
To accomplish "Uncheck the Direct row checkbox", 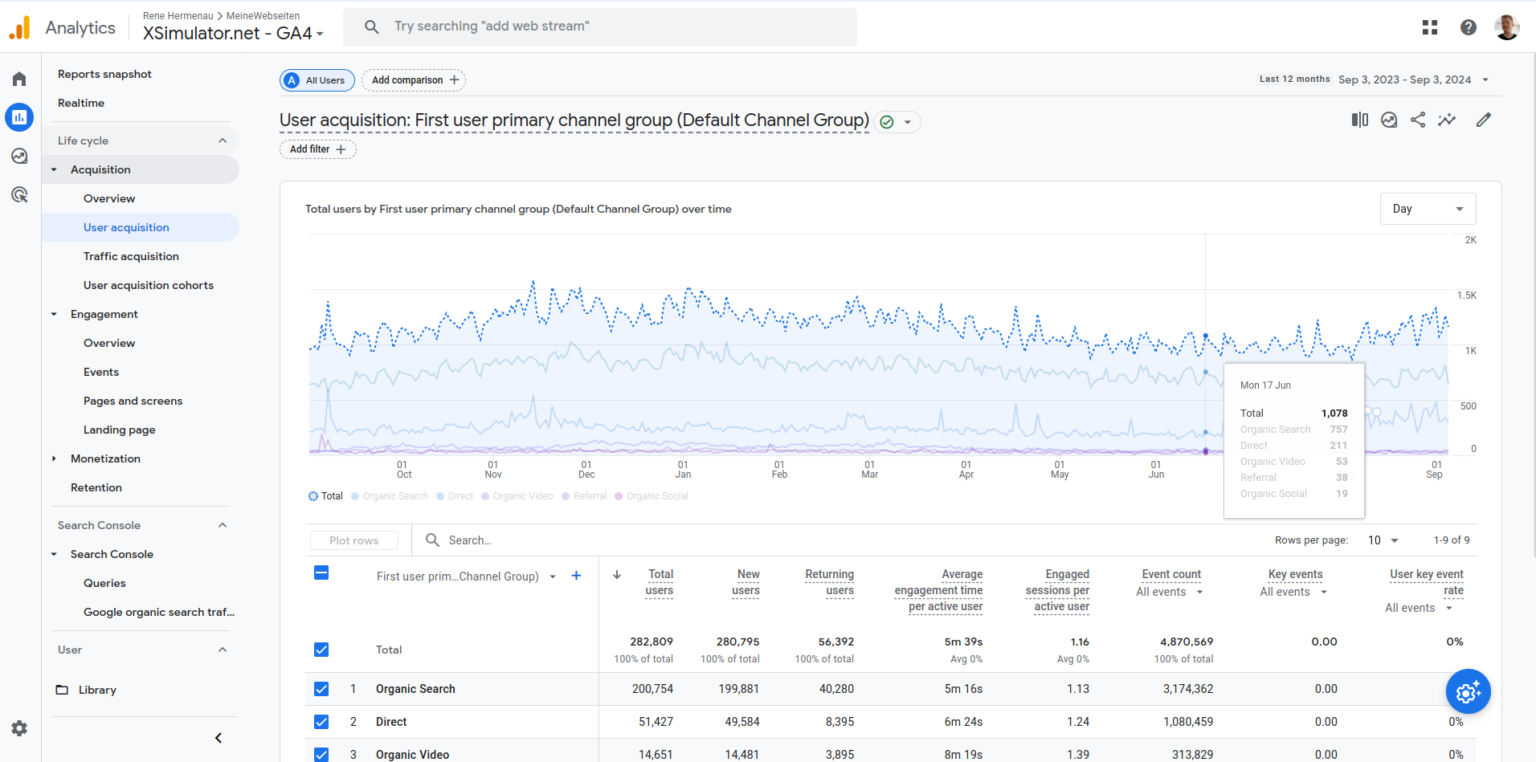I will click(x=321, y=722).
